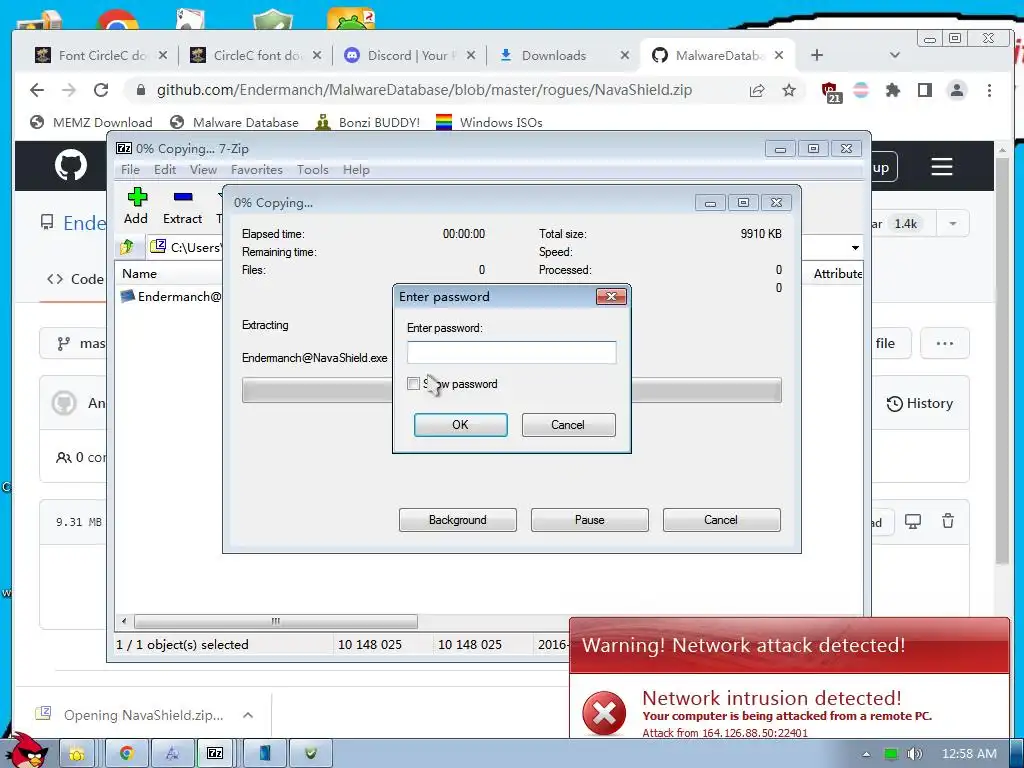1024x768 pixels.
Task: Click the taskbar volume speaker icon
Action: 914,754
